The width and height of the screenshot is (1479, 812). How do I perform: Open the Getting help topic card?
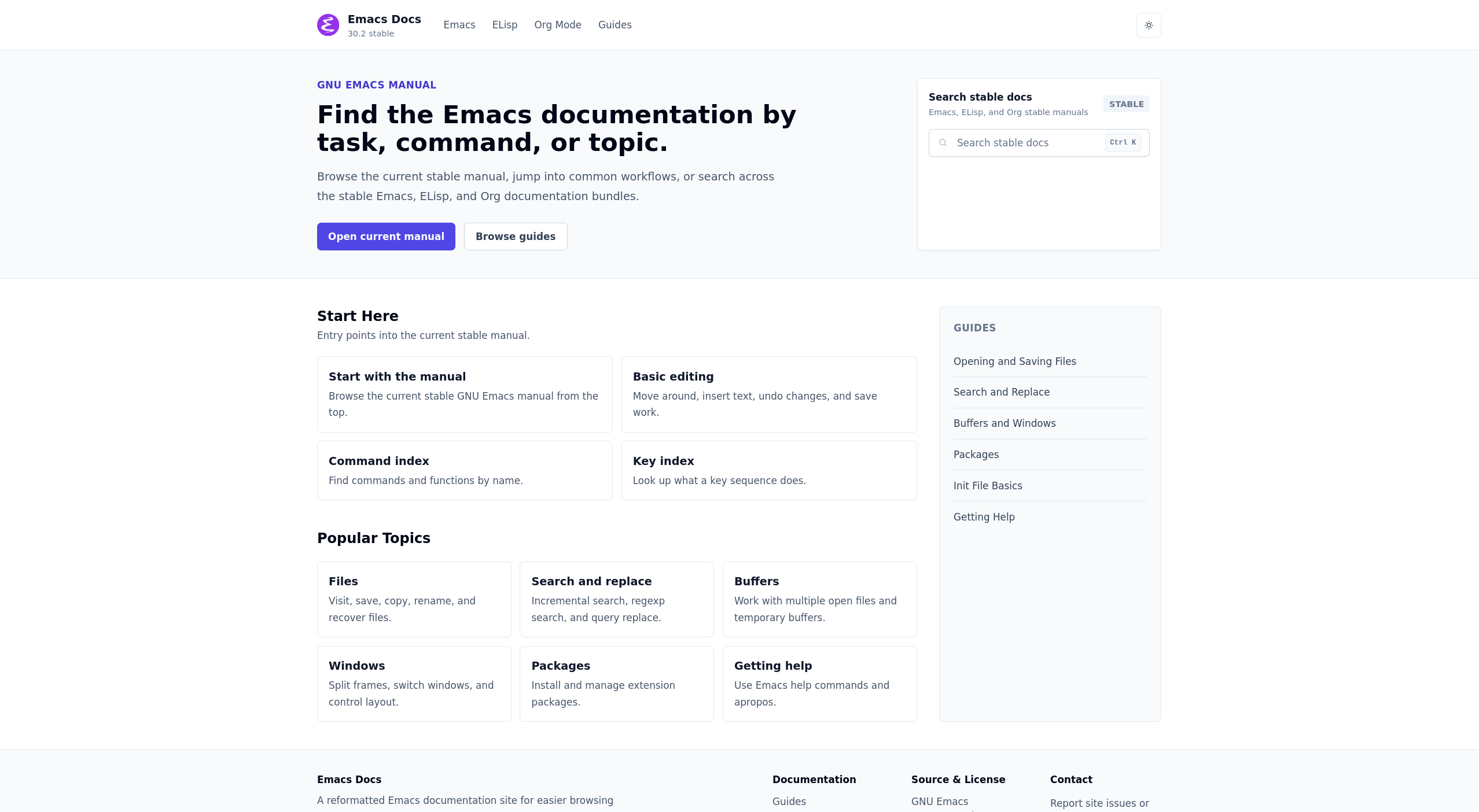coord(819,684)
